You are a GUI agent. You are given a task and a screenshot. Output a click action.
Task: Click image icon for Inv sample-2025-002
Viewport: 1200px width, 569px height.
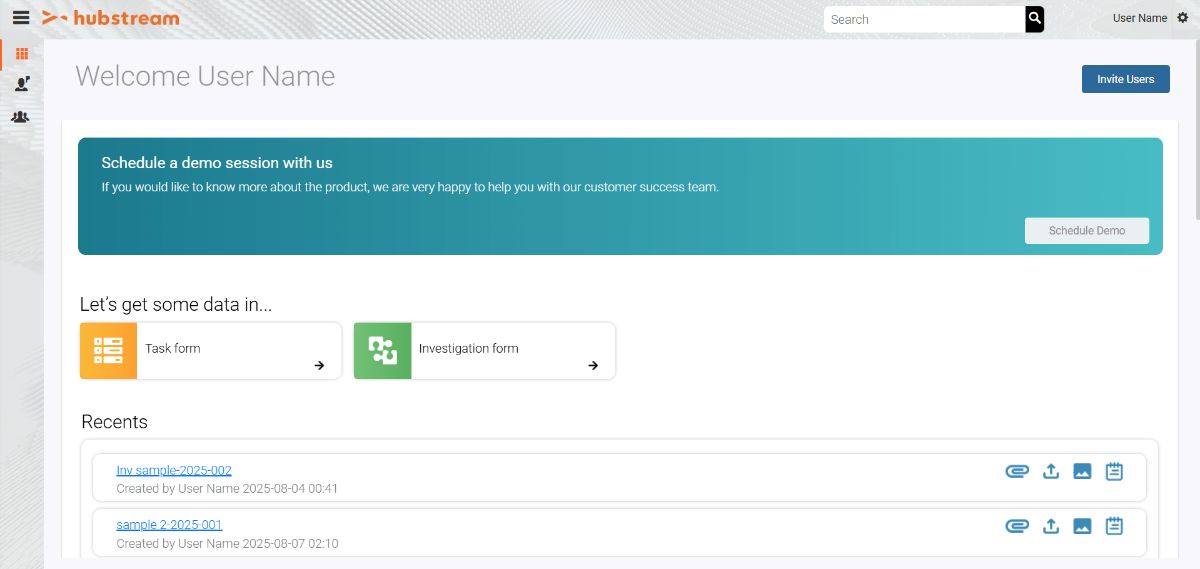pos(1082,471)
